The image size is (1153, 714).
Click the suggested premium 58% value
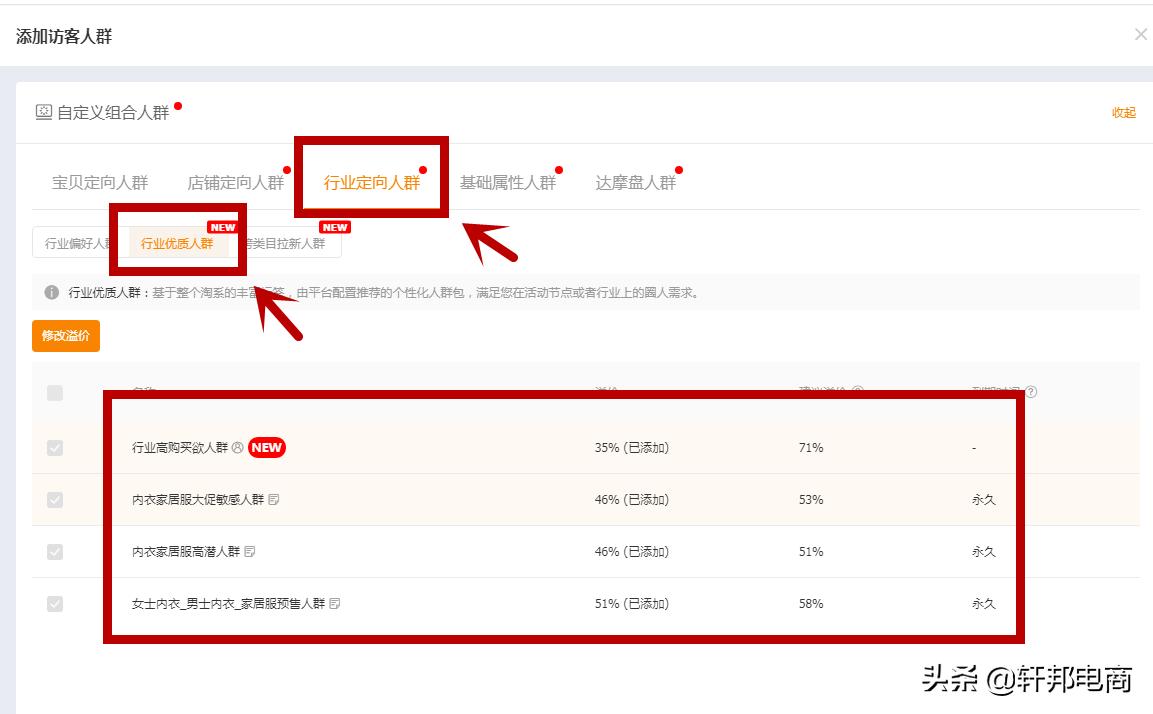coord(811,604)
